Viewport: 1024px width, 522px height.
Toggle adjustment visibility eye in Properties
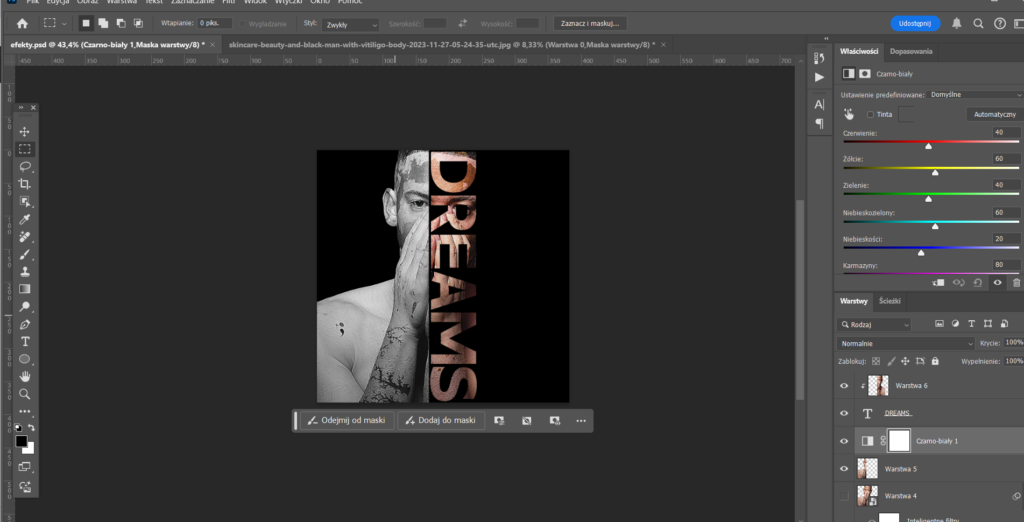(x=997, y=283)
